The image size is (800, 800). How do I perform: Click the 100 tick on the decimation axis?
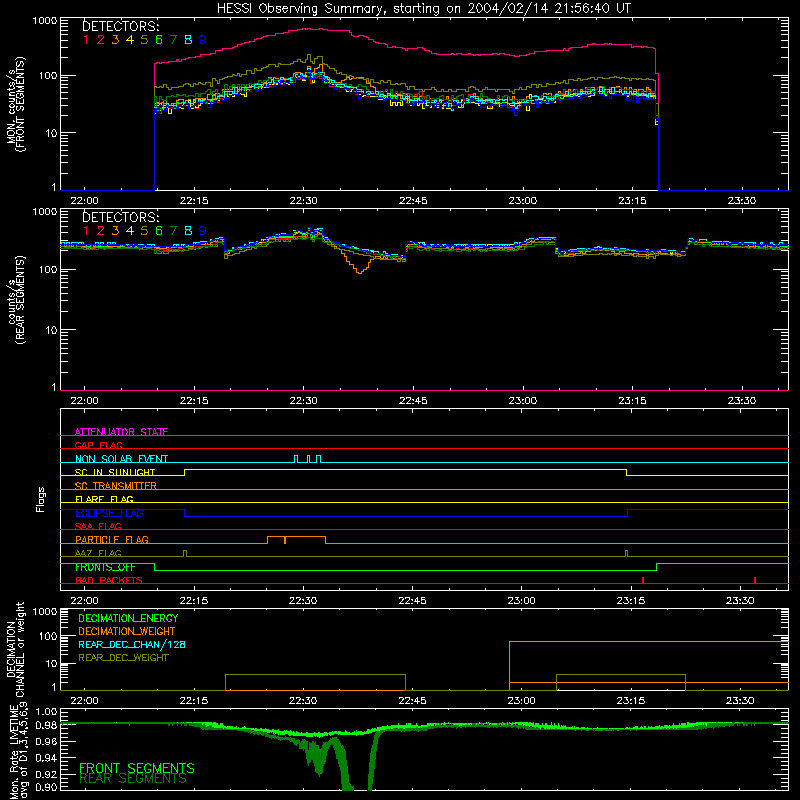(49, 636)
